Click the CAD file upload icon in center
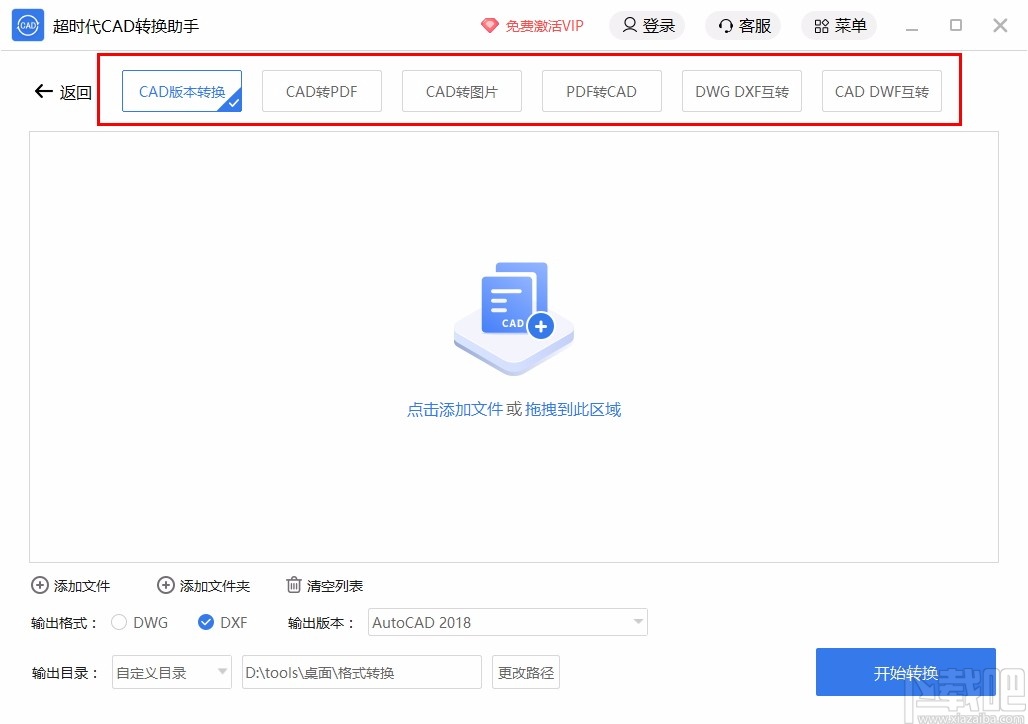 click(x=513, y=315)
